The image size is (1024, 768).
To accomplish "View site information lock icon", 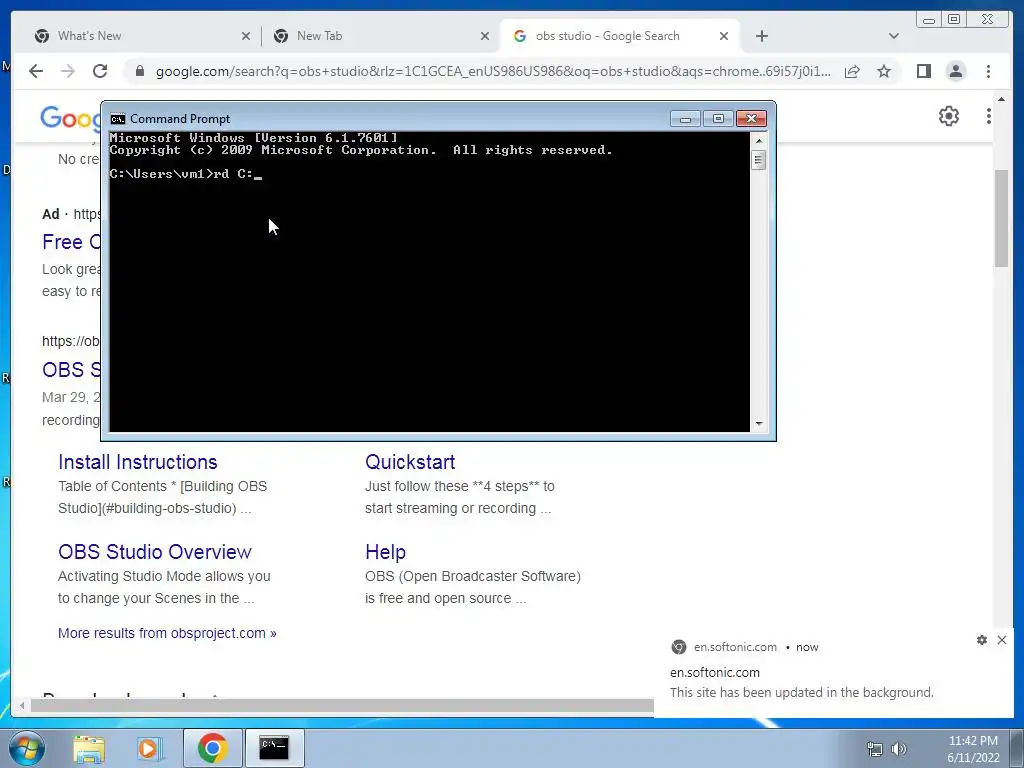I will [x=139, y=71].
